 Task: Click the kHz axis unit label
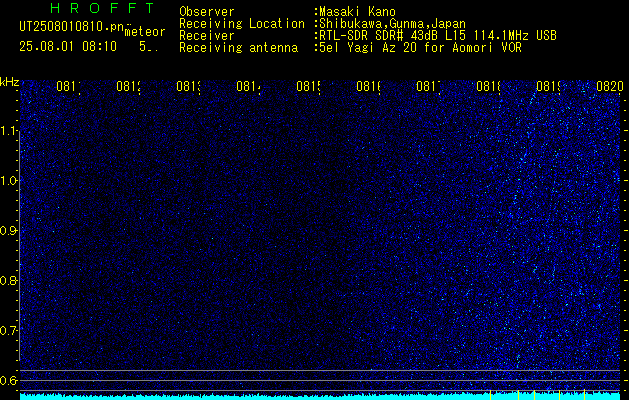pyautogui.click(x=9, y=82)
